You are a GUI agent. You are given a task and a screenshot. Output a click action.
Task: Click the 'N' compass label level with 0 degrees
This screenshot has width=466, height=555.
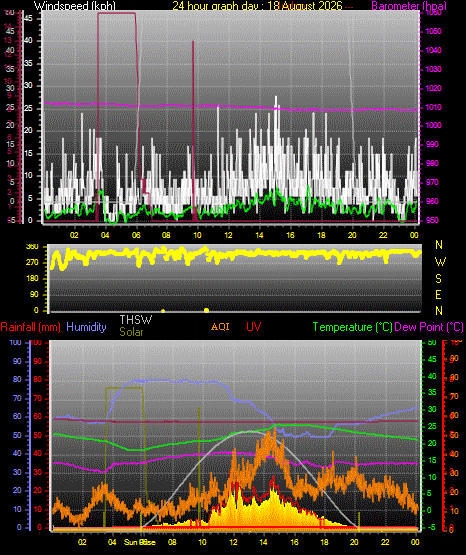[x=439, y=311]
